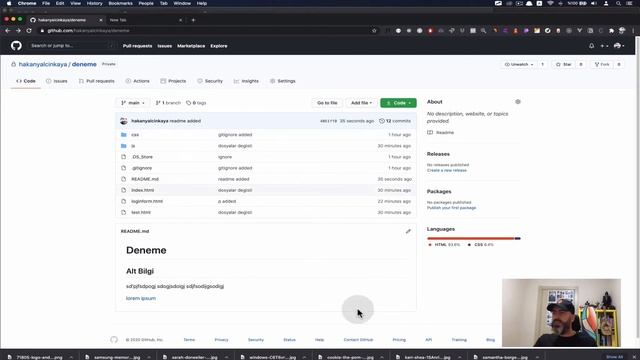The height and width of the screenshot is (360, 640).
Task: Open the .gitignore file
Action: pyautogui.click(x=142, y=168)
